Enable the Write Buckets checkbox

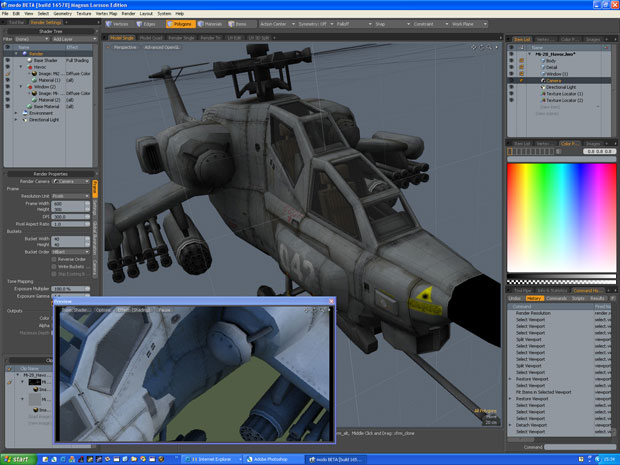[x=54, y=266]
